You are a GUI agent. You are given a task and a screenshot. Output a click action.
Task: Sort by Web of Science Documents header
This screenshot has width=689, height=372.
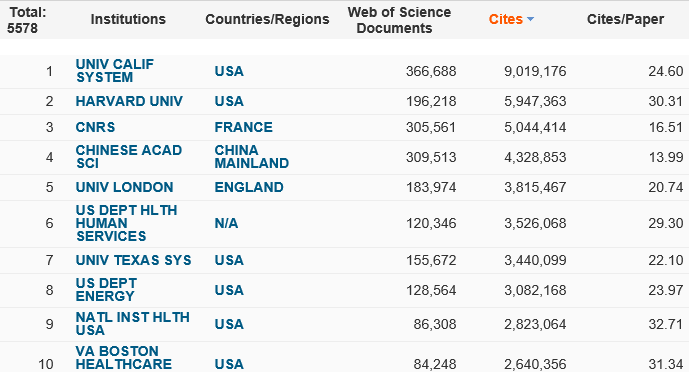(399, 20)
